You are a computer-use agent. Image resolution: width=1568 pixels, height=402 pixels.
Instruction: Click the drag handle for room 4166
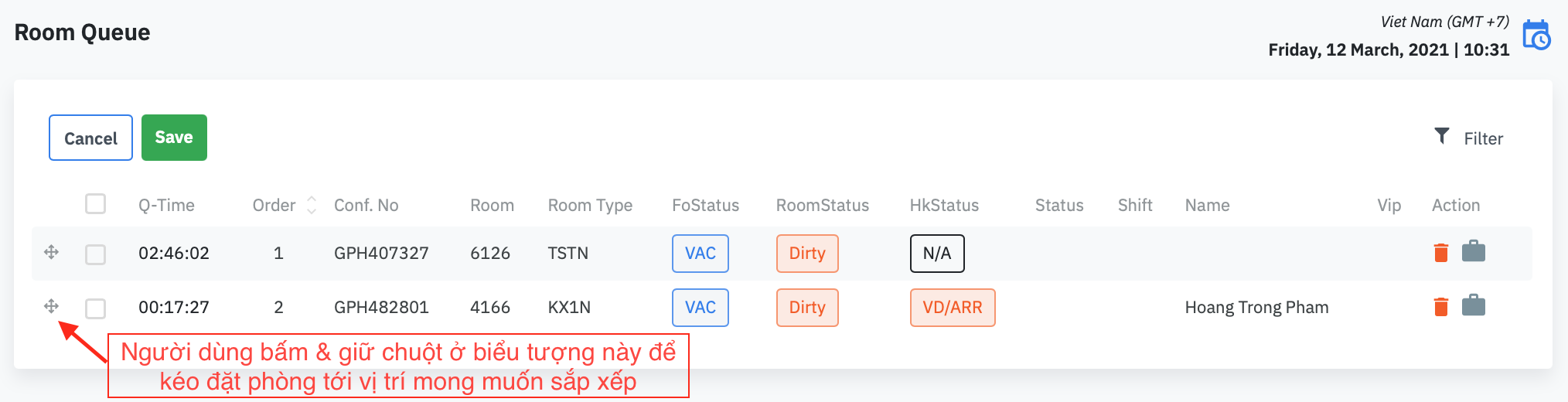(51, 306)
